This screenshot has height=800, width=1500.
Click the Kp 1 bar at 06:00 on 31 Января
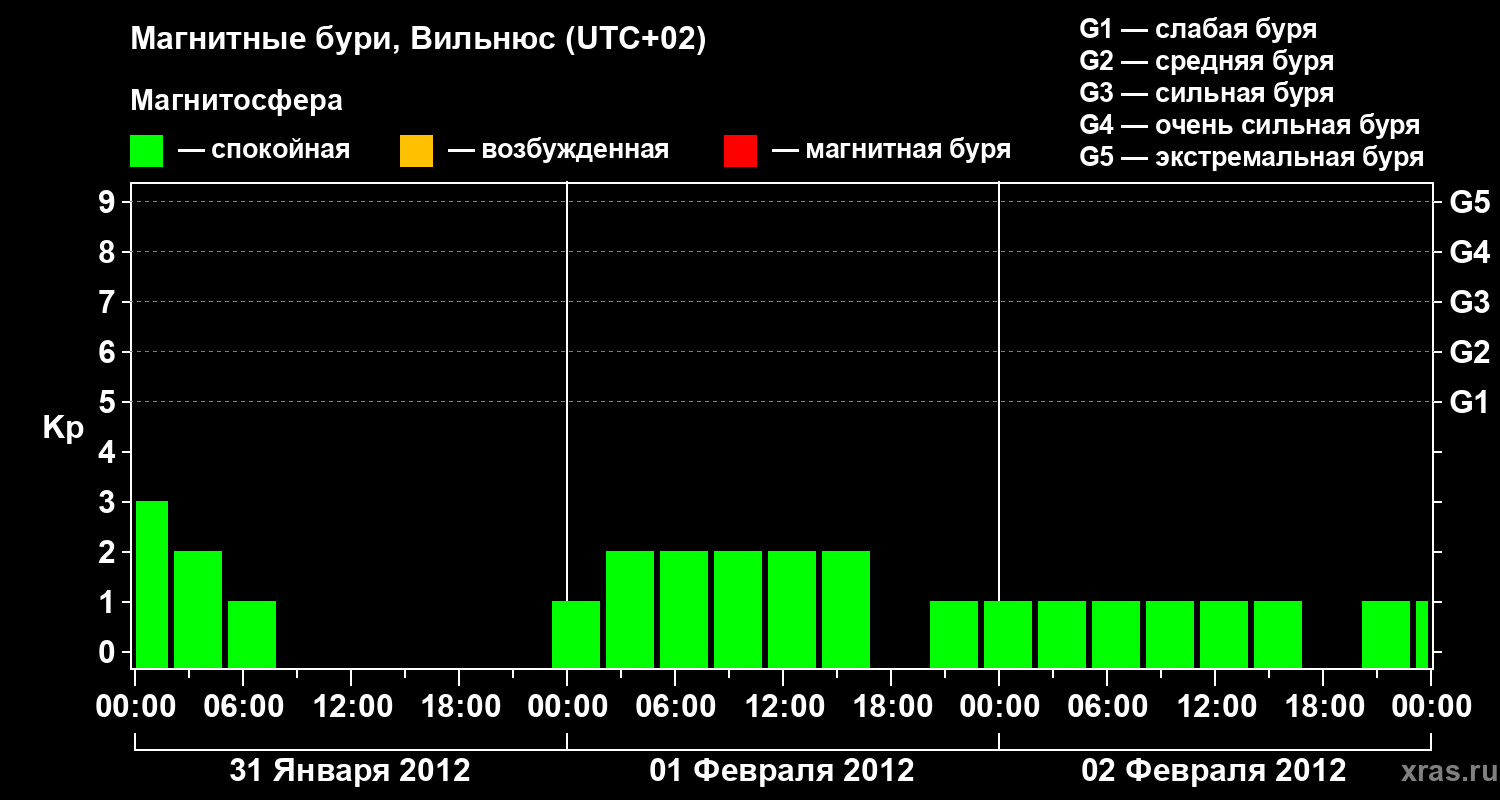pos(252,634)
